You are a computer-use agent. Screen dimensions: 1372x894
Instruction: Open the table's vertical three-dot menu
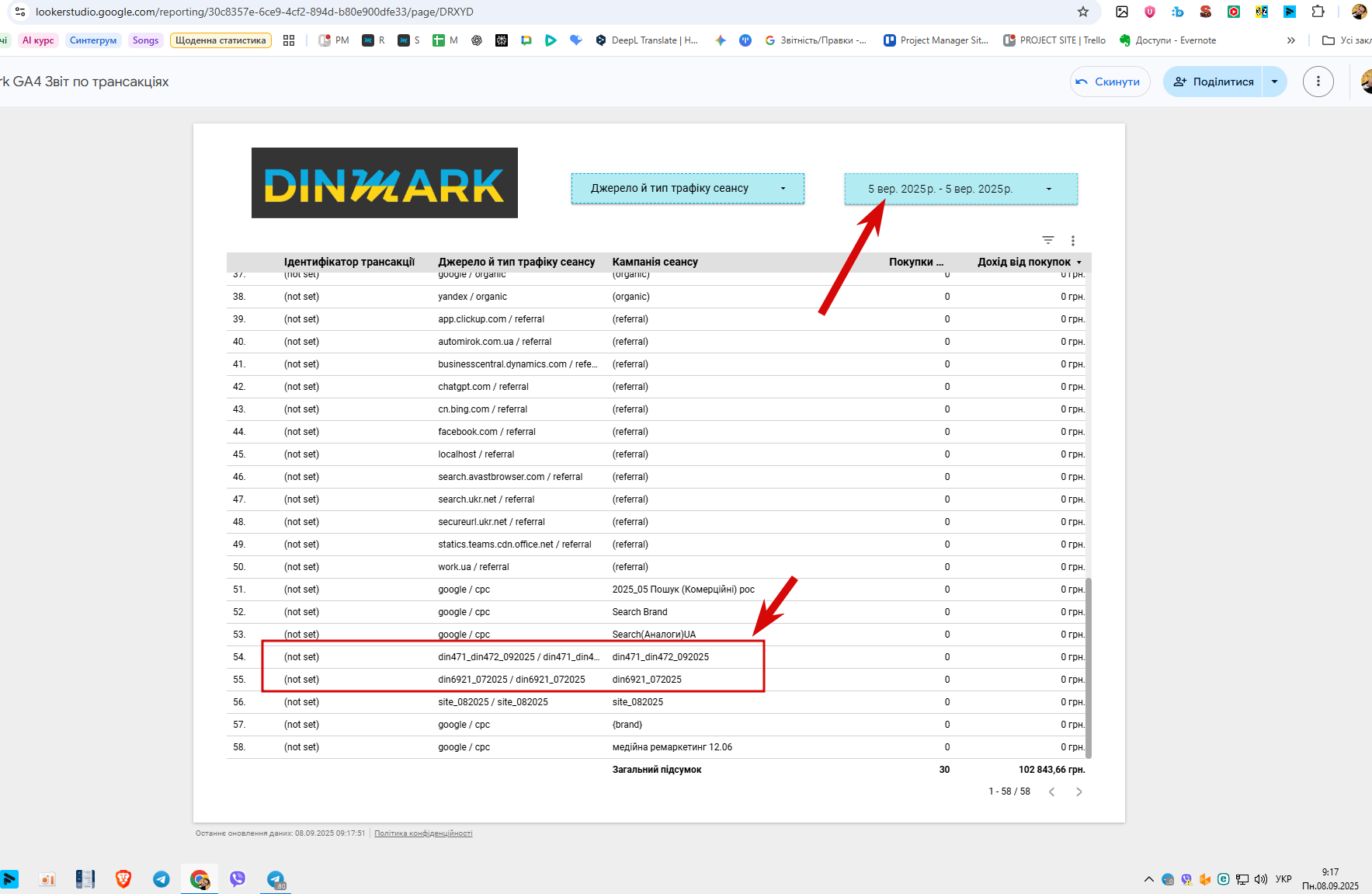click(1072, 240)
